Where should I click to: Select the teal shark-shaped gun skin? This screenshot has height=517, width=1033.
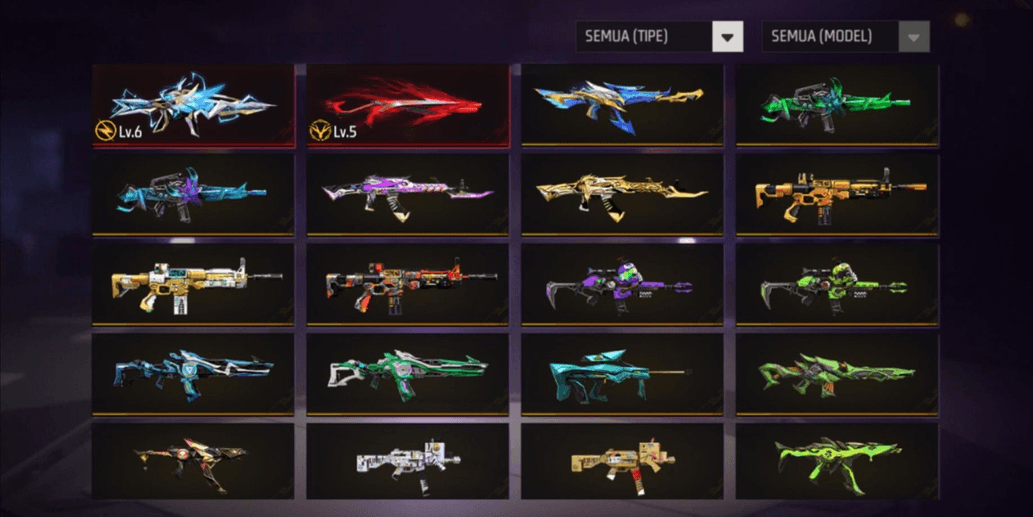(623, 374)
